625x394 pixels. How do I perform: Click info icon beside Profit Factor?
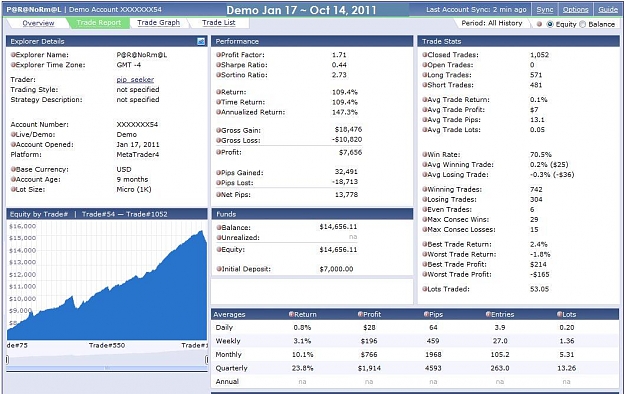(x=218, y=55)
